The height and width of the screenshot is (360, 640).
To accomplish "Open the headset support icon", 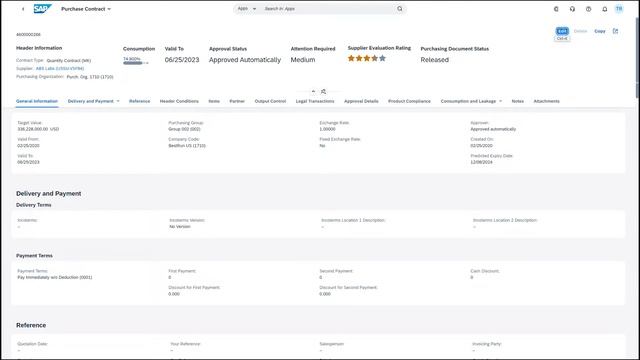I will (572, 9).
